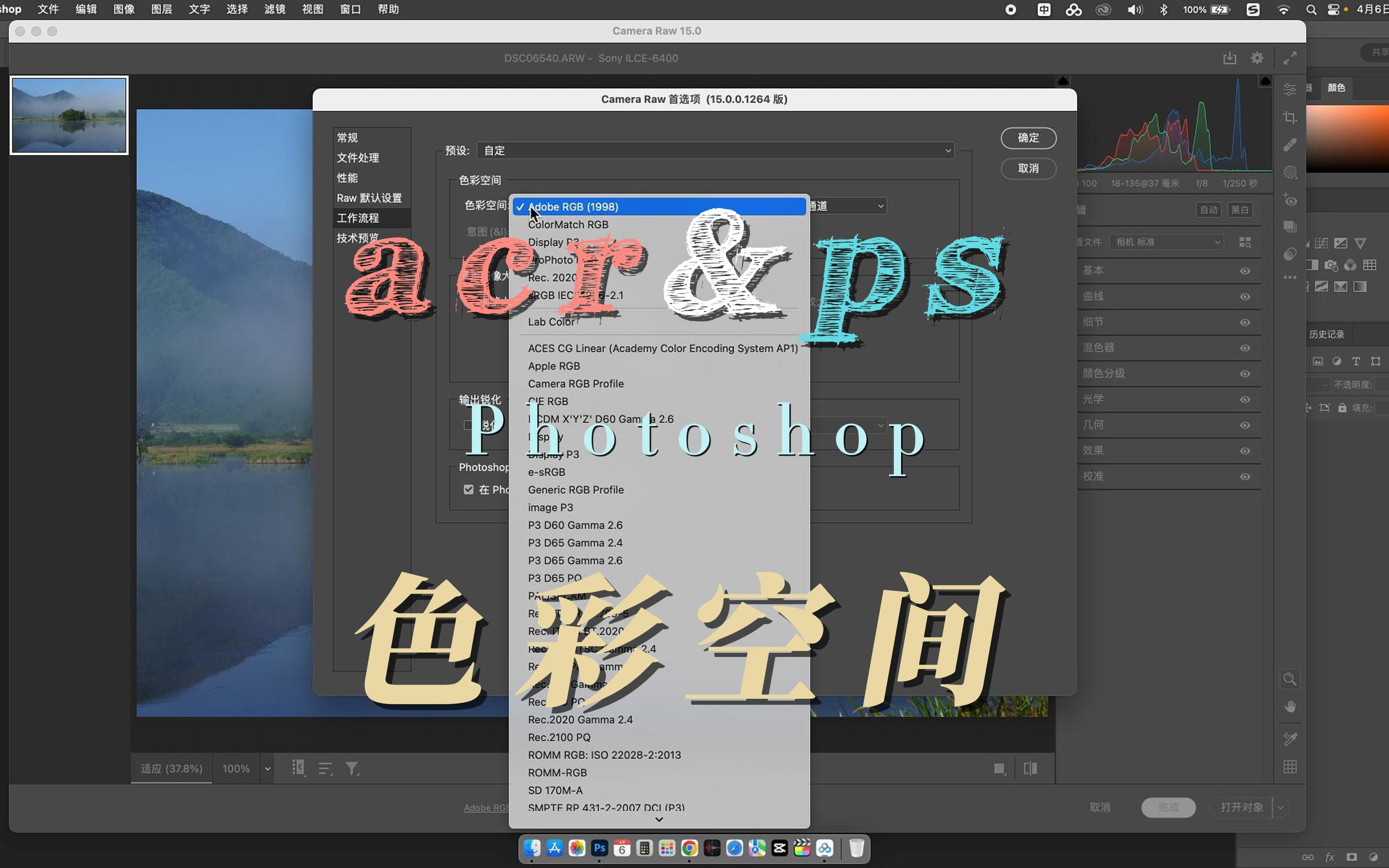The image size is (1389, 868).
Task: Click the 确定 button in preferences dialog
Action: click(1028, 138)
